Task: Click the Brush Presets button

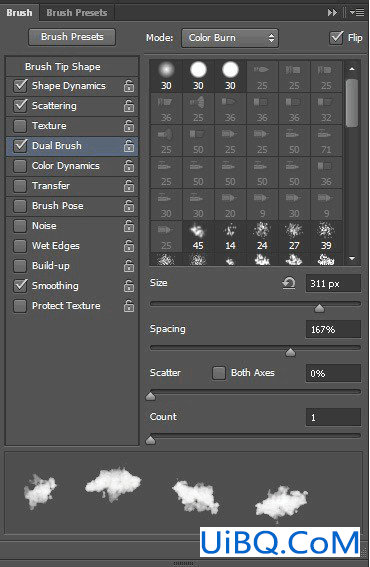Action: tap(72, 37)
